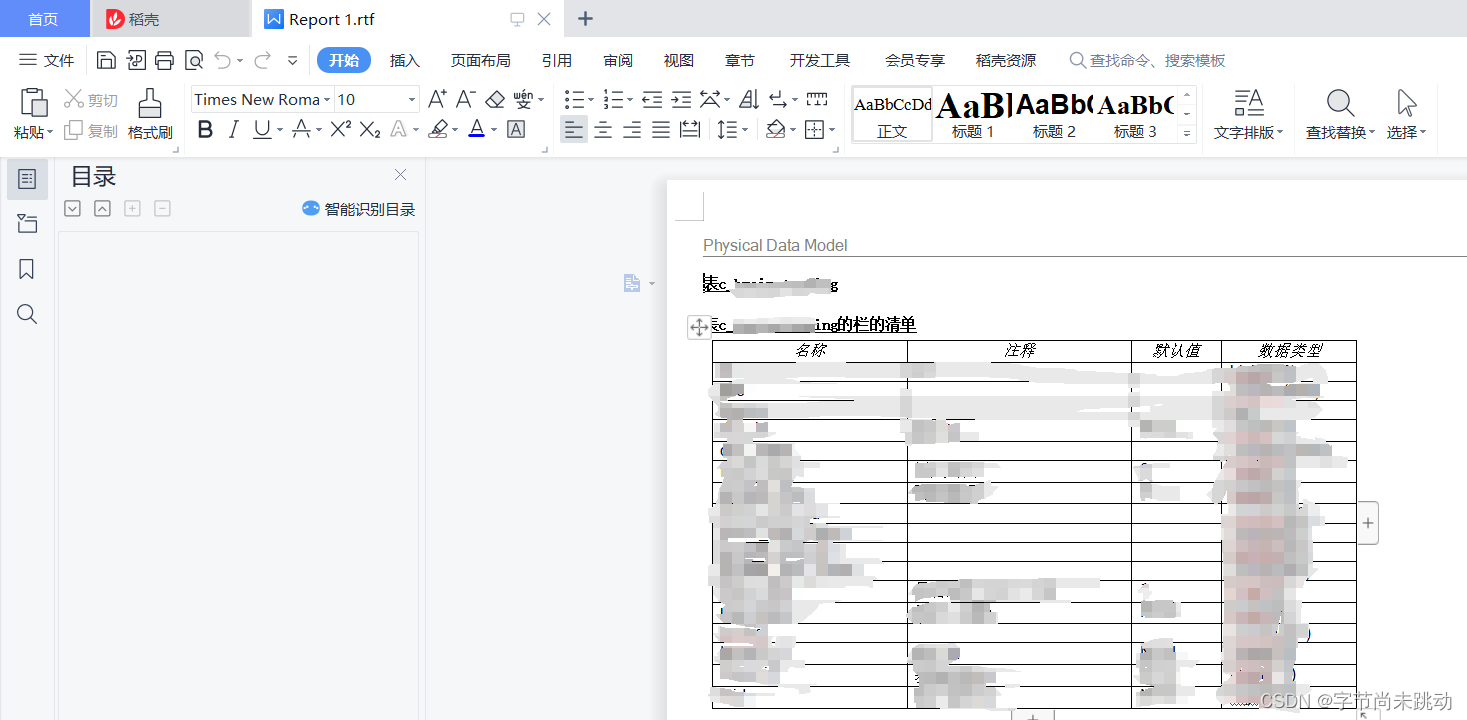Toggle Justify alignment
Screen dimensions: 1467x720
click(x=661, y=129)
